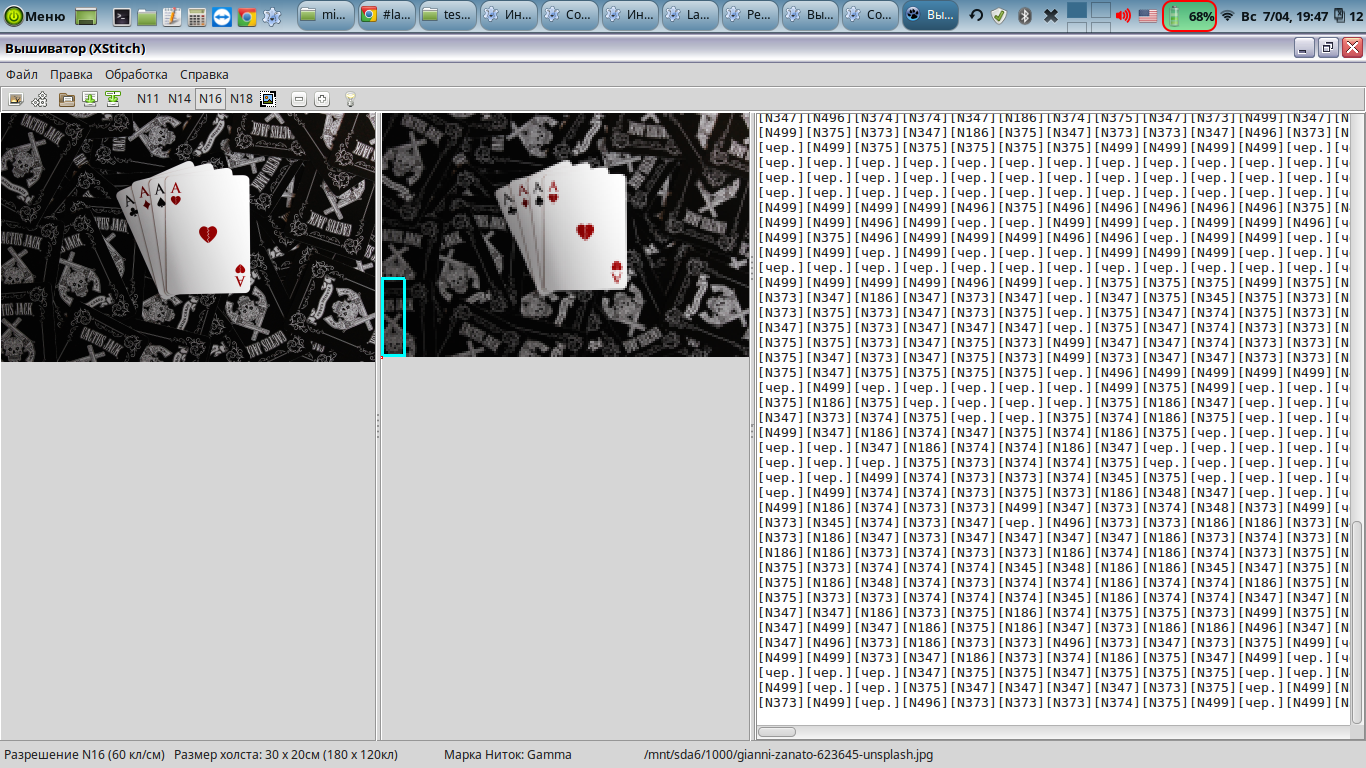Click the brown folder toolbar icon
Screen dimensions: 1366x768
point(67,98)
